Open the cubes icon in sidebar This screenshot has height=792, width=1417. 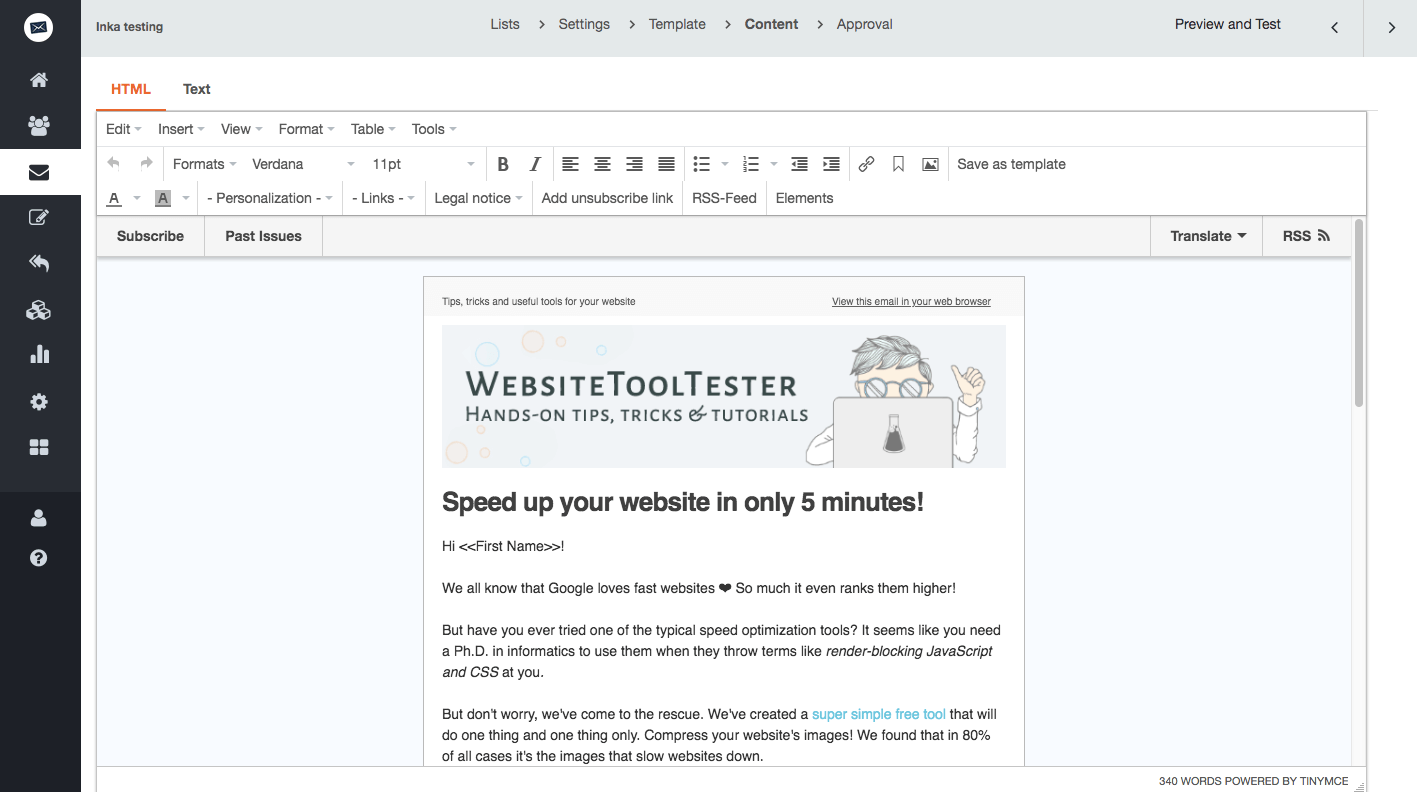point(39,310)
